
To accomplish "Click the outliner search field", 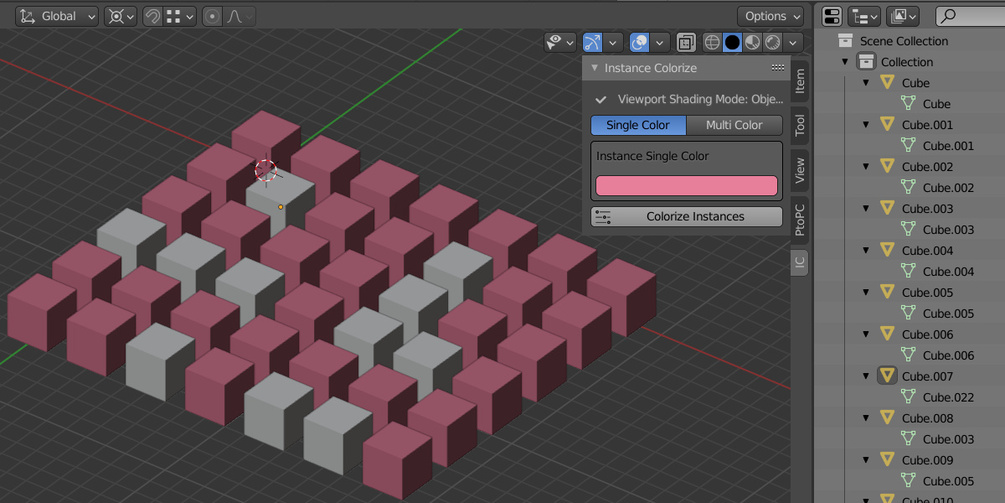I will (x=970, y=17).
